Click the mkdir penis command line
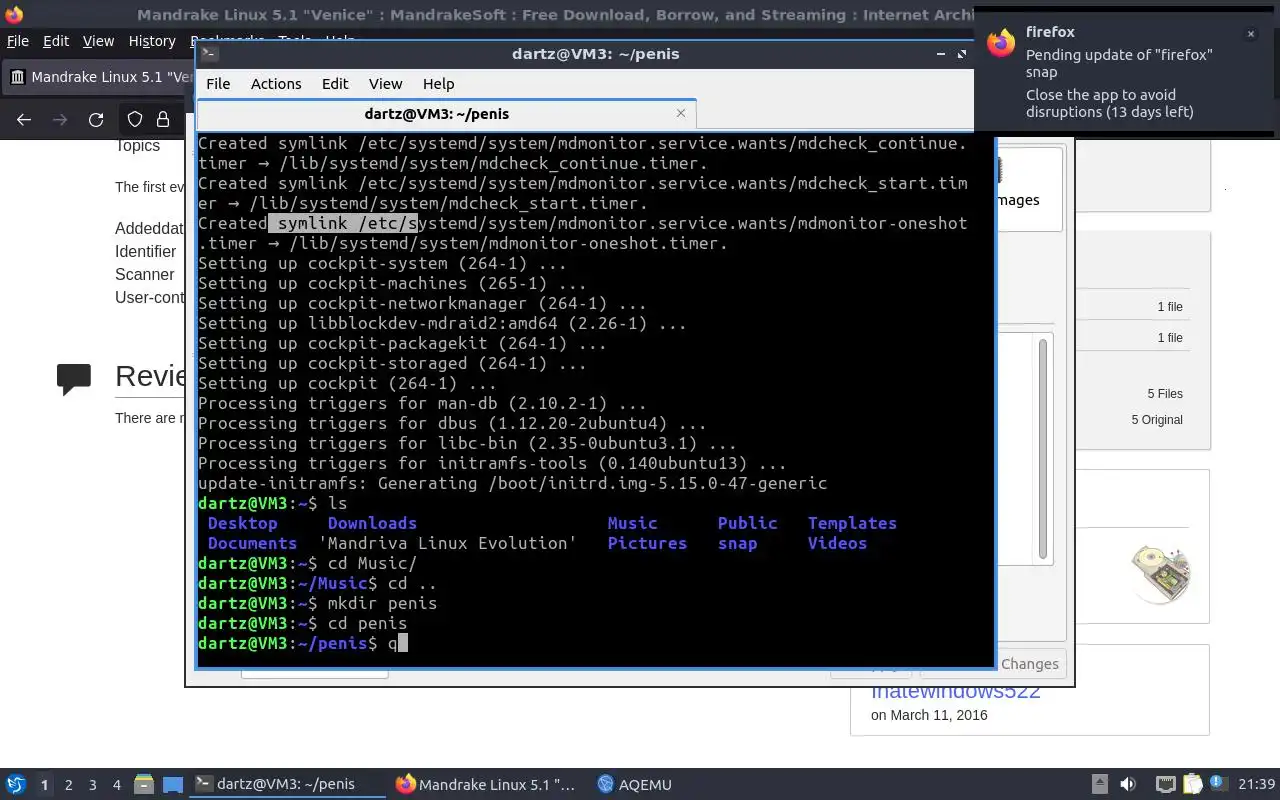Screen dimensions: 1280x800 318,603
